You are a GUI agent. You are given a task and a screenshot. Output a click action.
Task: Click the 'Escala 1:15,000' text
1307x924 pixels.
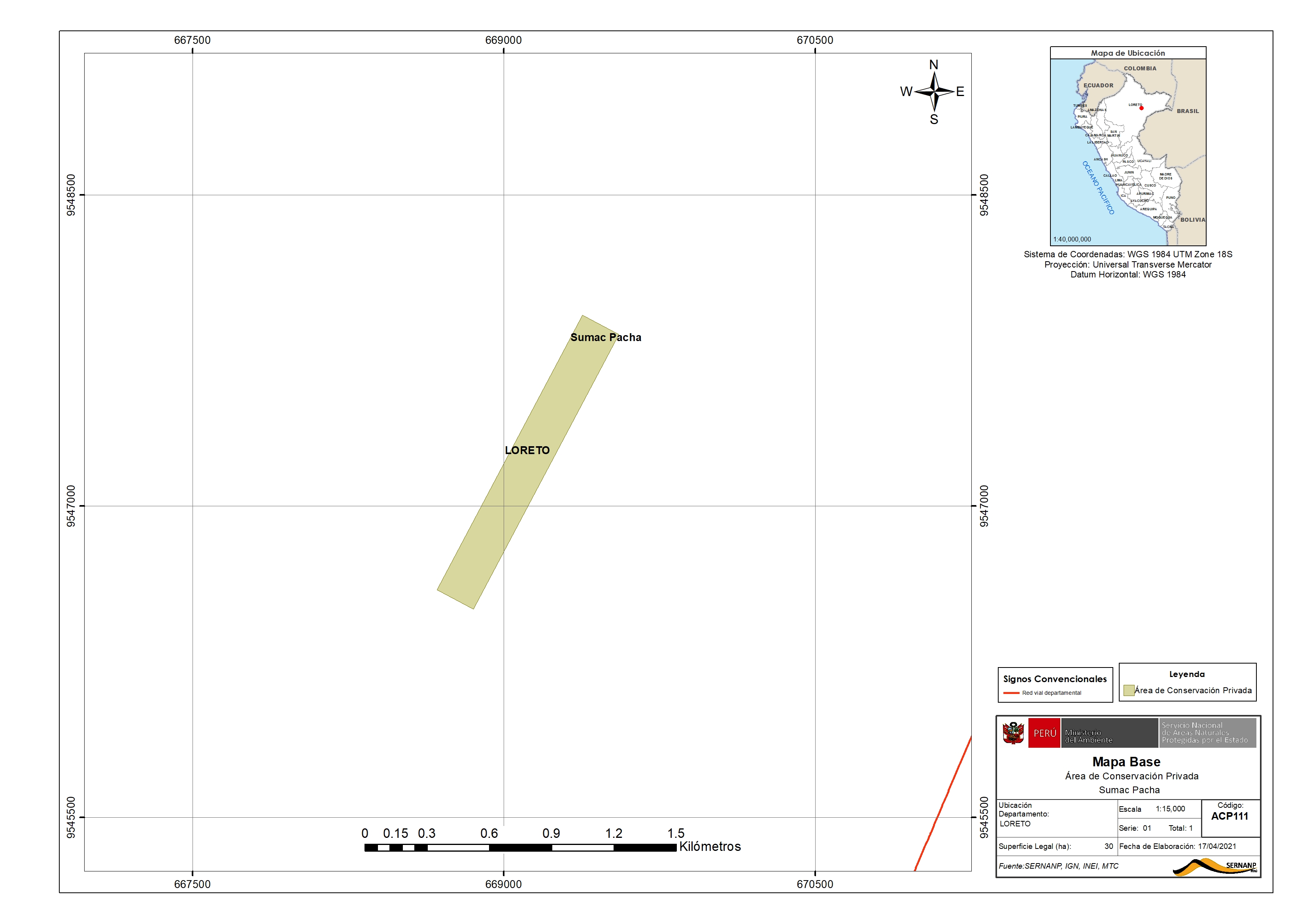pos(1152,809)
